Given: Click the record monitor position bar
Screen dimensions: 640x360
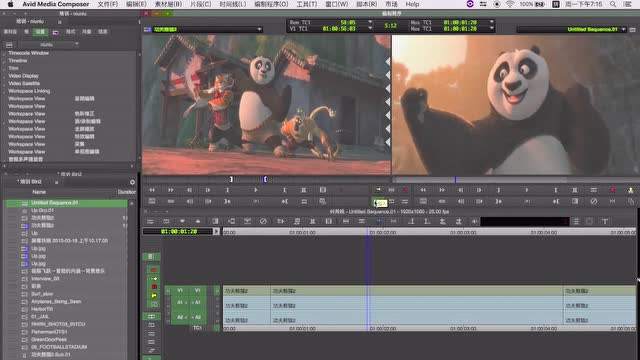Looking at the screenshot, I should coord(516,180).
